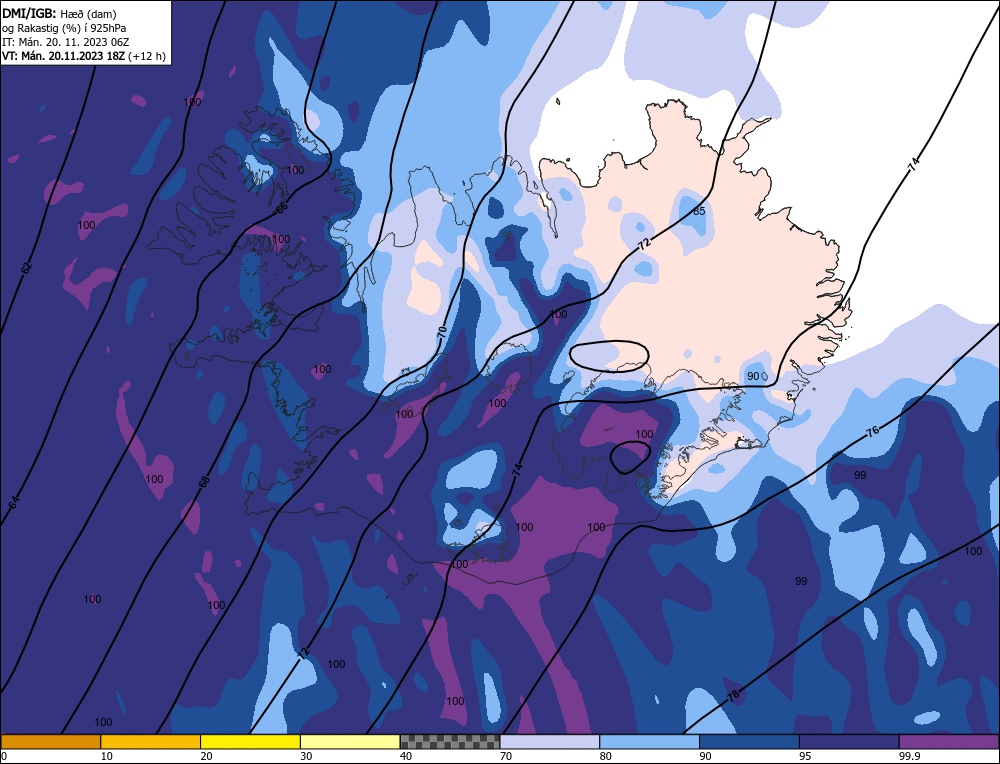1000x764 pixels.
Task: Select the contour label 66 on the map
Action: coord(281,207)
